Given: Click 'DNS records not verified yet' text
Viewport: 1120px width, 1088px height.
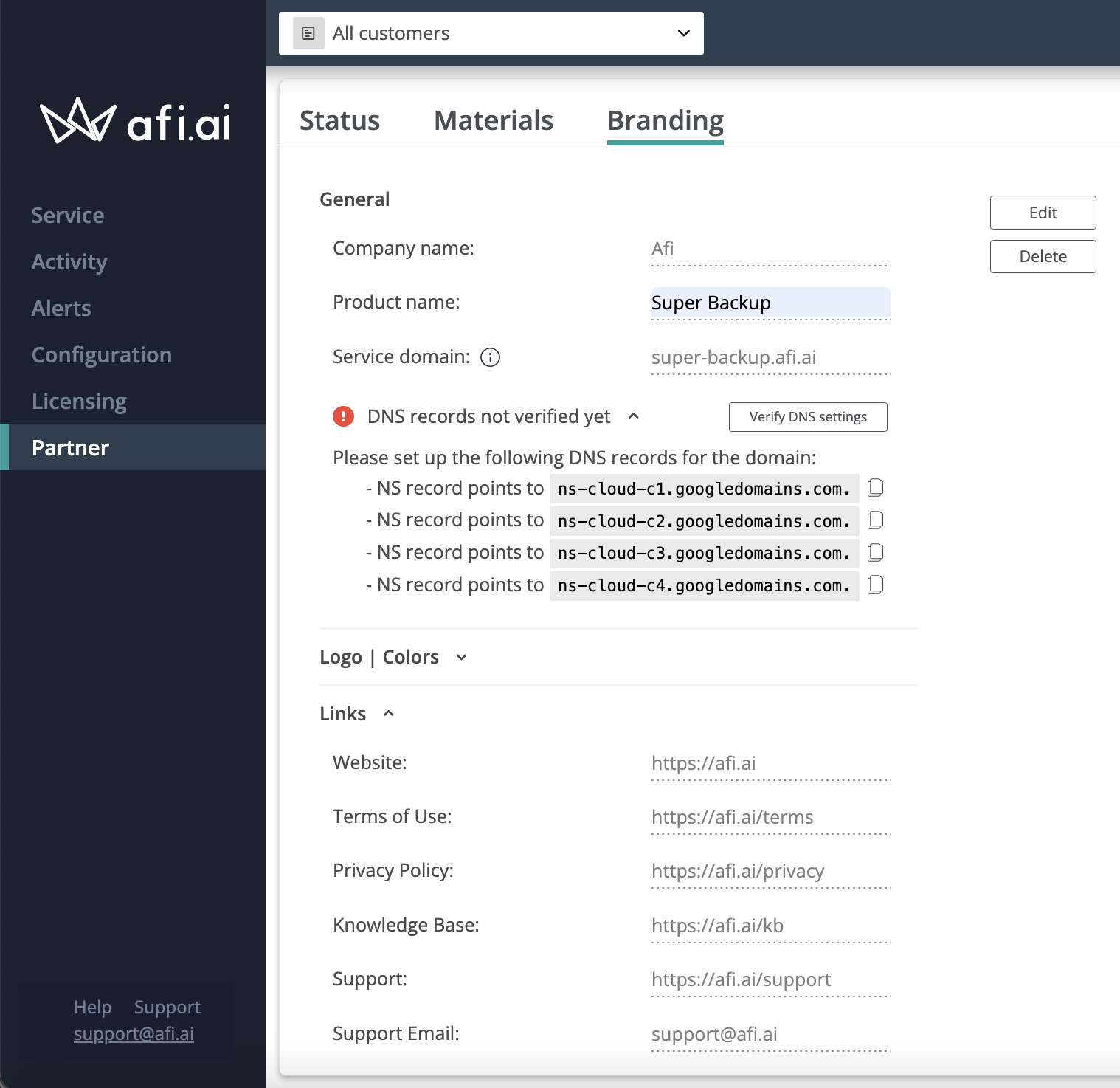Looking at the screenshot, I should pyautogui.click(x=488, y=417).
